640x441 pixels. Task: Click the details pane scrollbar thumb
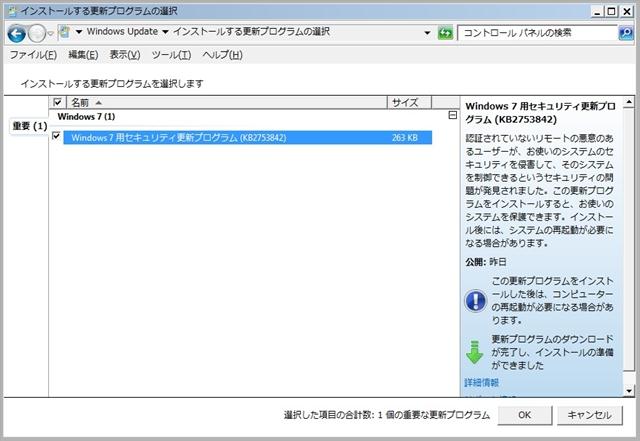pos(629,237)
